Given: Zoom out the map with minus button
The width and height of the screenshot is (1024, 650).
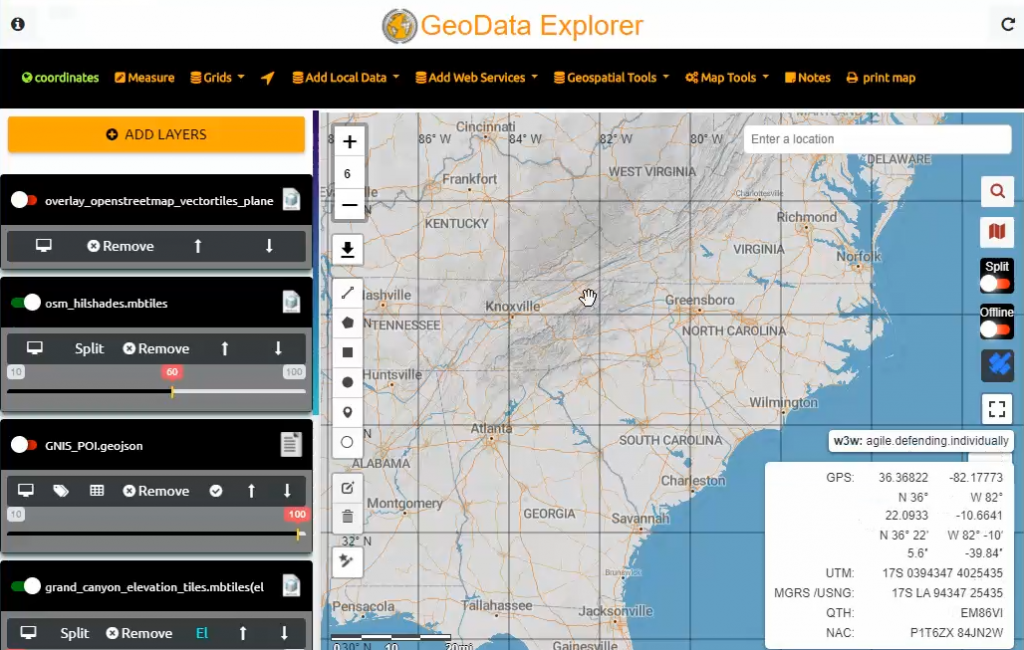Looking at the screenshot, I should [349, 204].
